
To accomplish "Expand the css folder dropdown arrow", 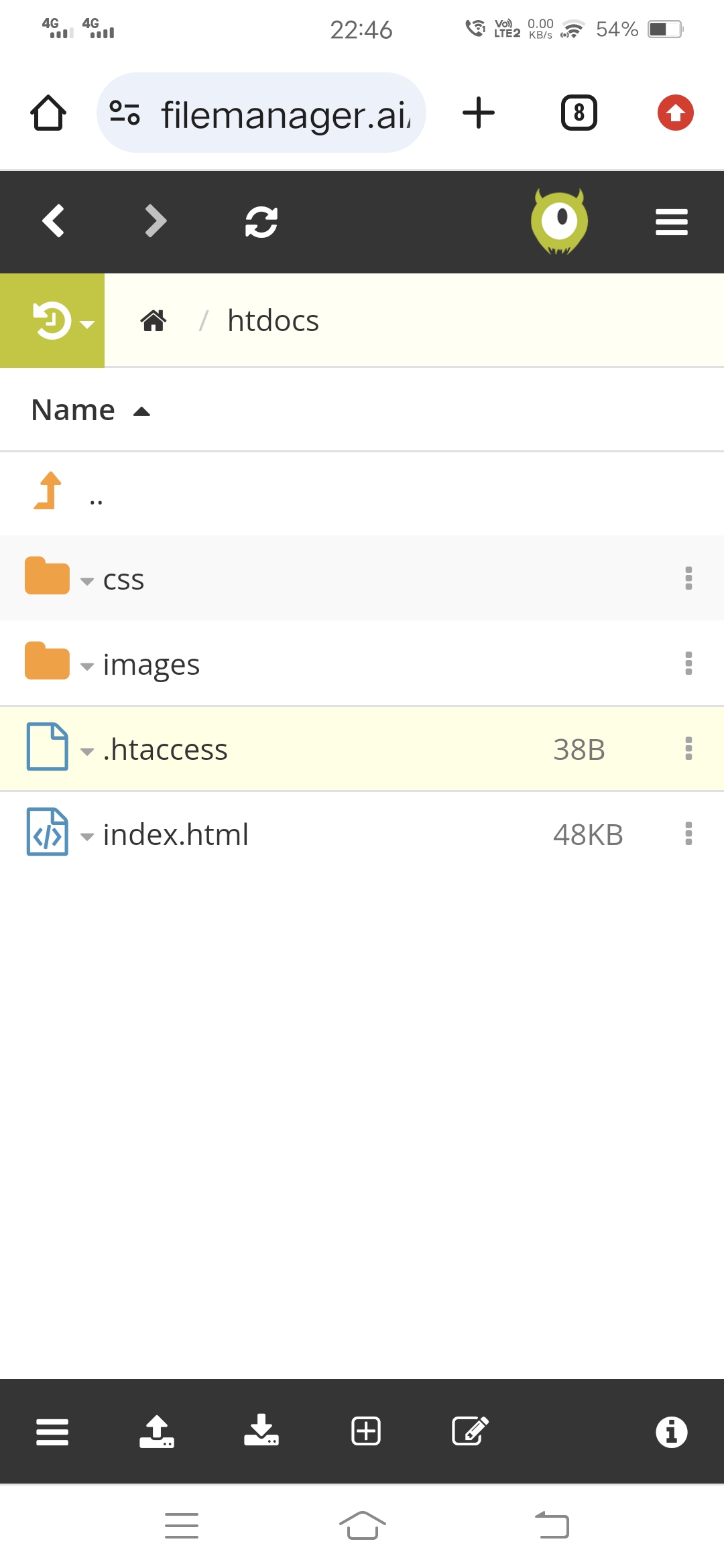I will click(x=86, y=581).
